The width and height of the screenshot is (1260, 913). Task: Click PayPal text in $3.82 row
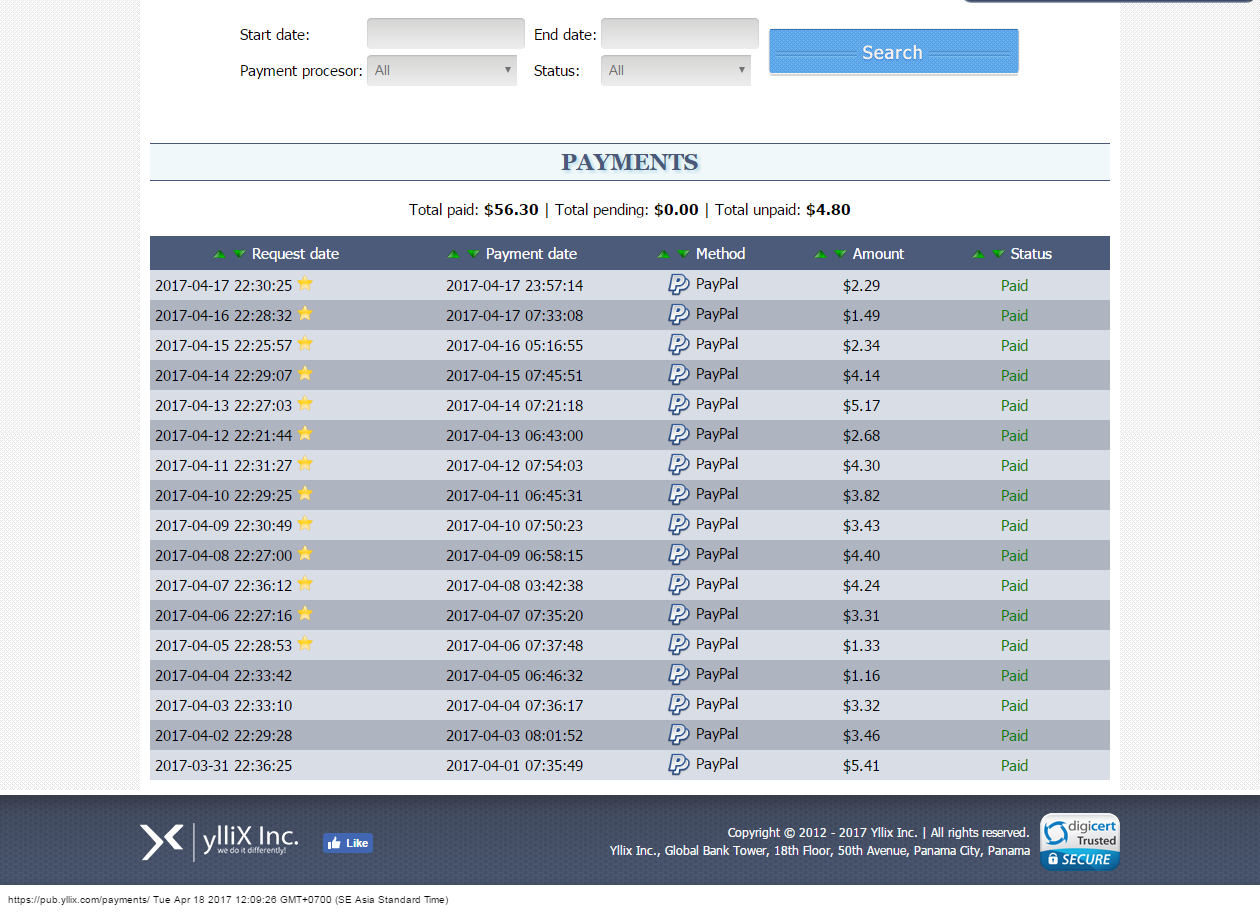point(717,494)
